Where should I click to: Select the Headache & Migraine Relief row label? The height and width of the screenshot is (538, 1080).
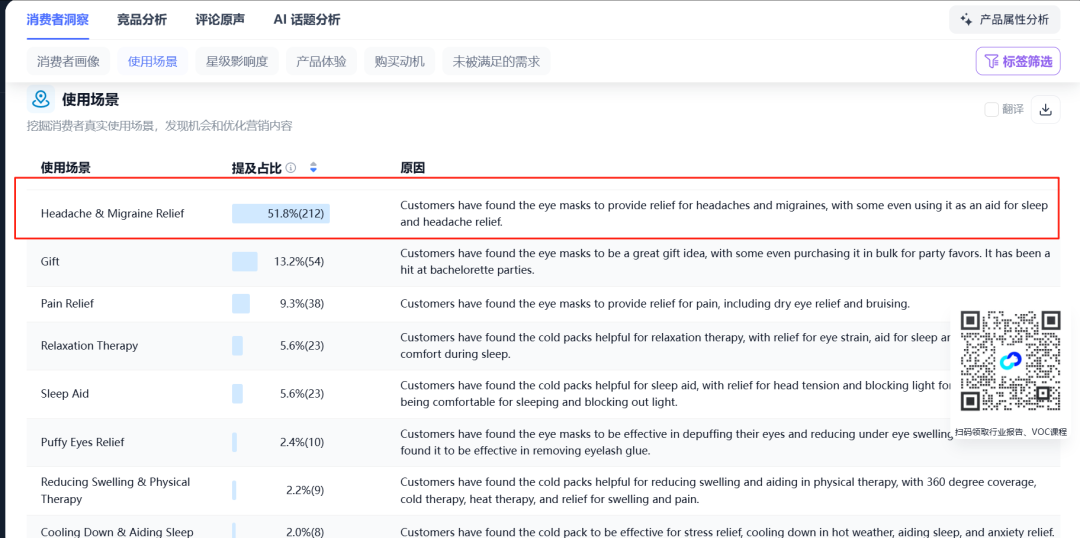point(112,214)
